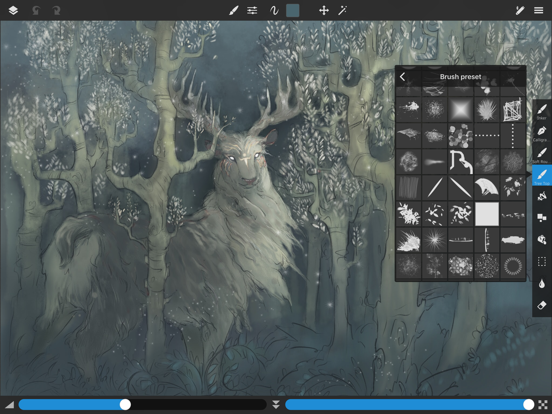The height and width of the screenshot is (414, 552).
Task: Open the hamburger main menu
Action: click(539, 11)
